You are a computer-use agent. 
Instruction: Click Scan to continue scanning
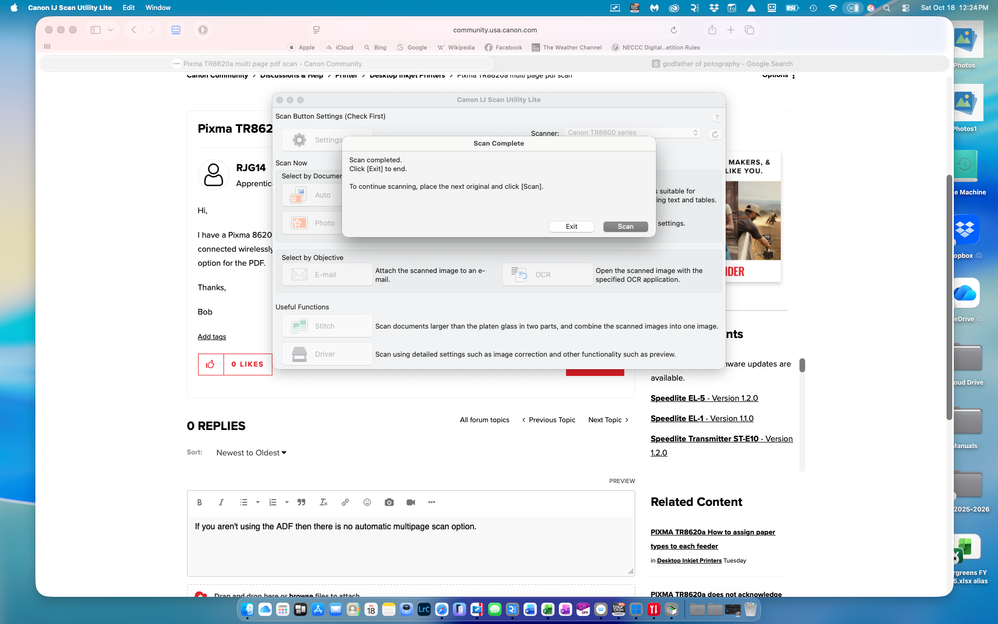[625, 227]
